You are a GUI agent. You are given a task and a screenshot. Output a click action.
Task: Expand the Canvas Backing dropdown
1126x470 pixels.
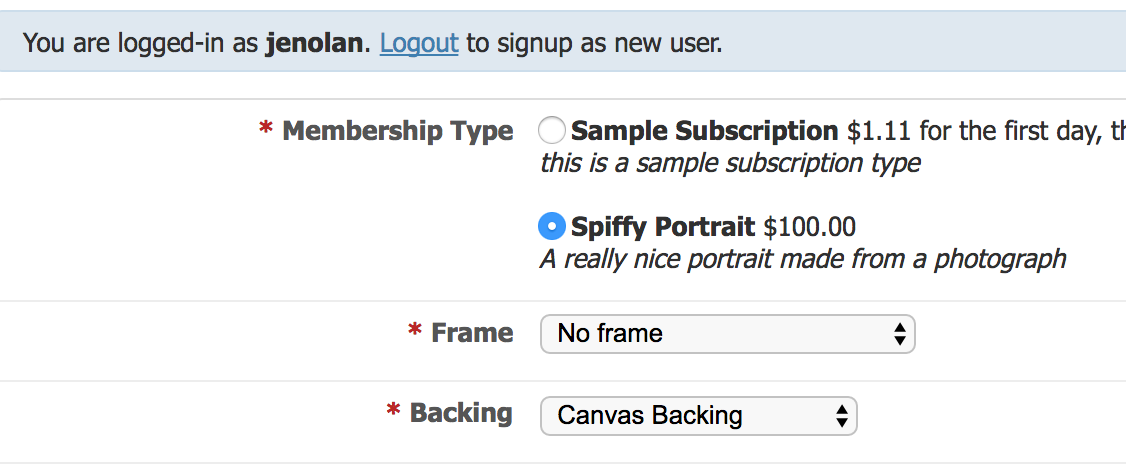click(x=698, y=415)
